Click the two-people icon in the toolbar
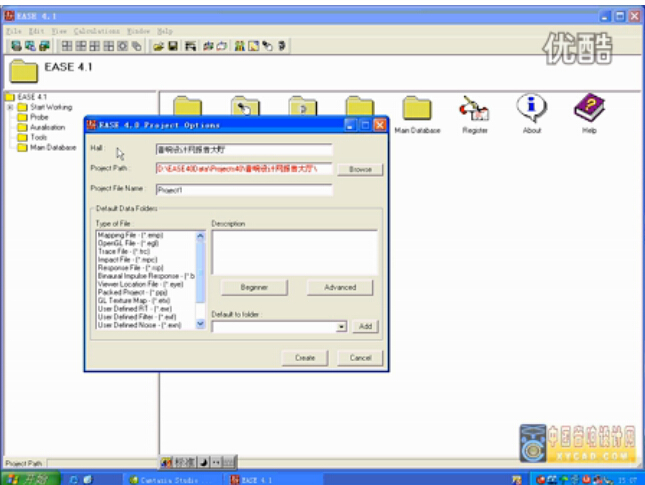The width and height of the screenshot is (645, 485). tap(239, 46)
